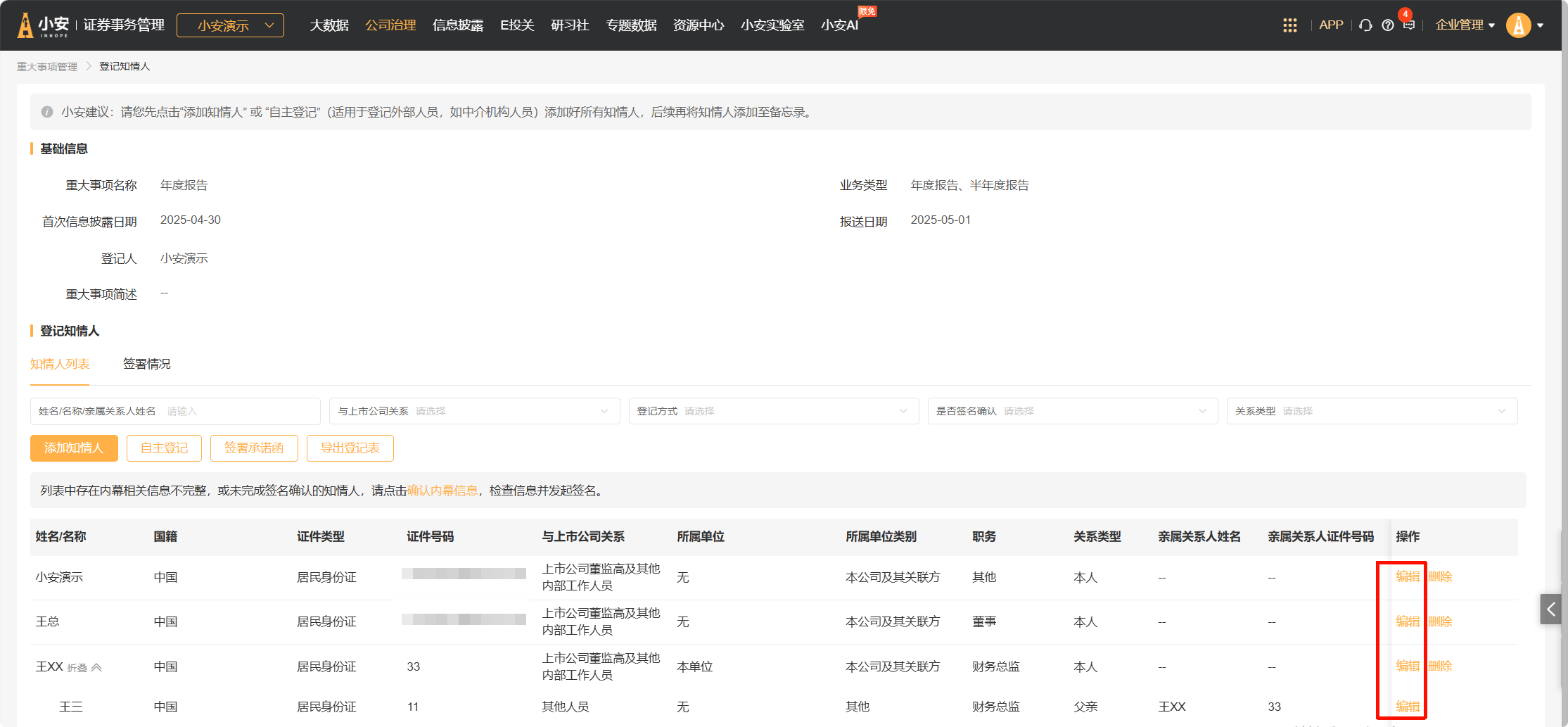Viewport: 1568px width, 727px height.
Task: Click the customer service headset icon
Action: click(1365, 25)
